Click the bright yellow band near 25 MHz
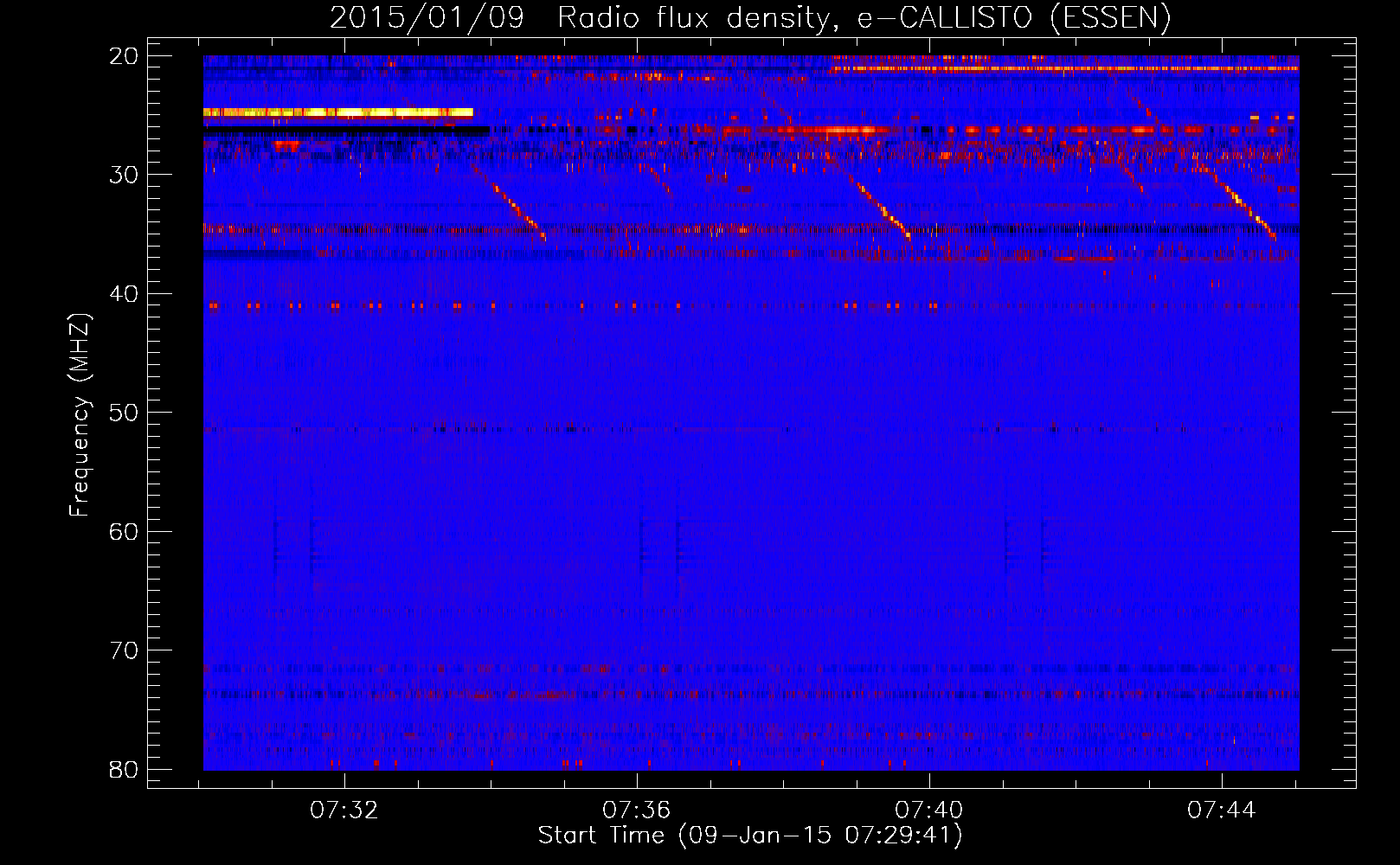Image resolution: width=1400 pixels, height=865 pixels. pyautogui.click(x=338, y=112)
